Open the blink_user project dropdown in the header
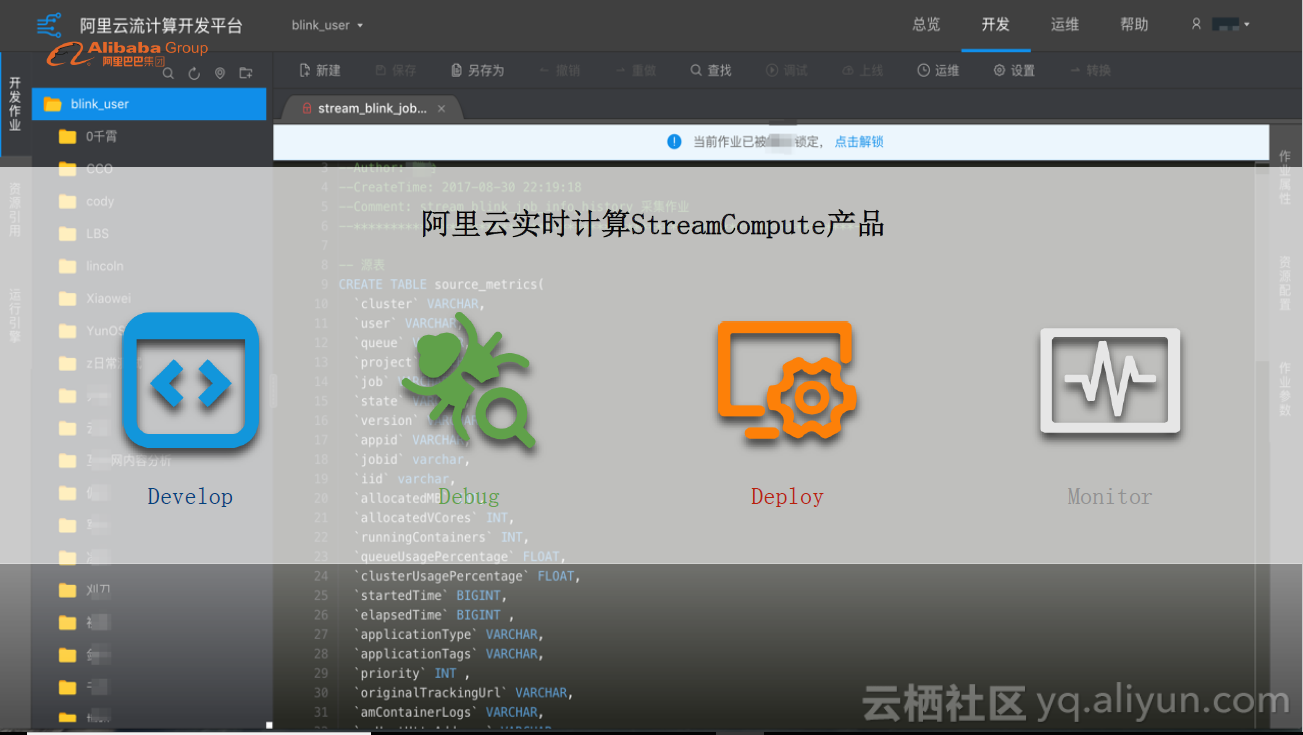This screenshot has height=735, width=1303. (x=327, y=25)
